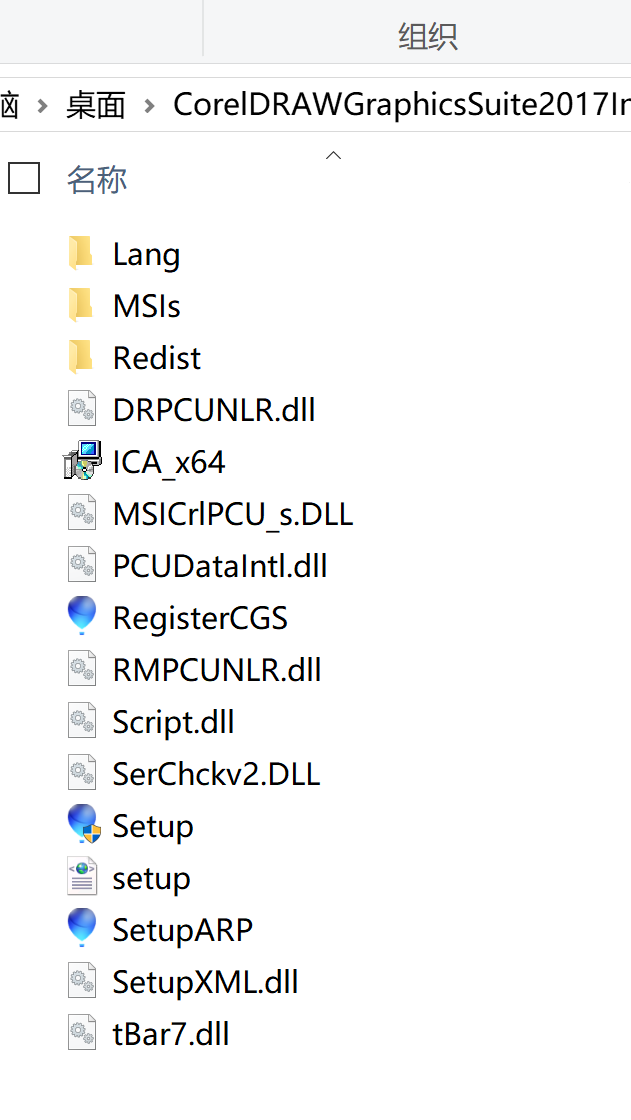Viewport: 631px width, 1120px height.
Task: Expand the breadcrumb chevron before 桌面
Action: point(42,106)
